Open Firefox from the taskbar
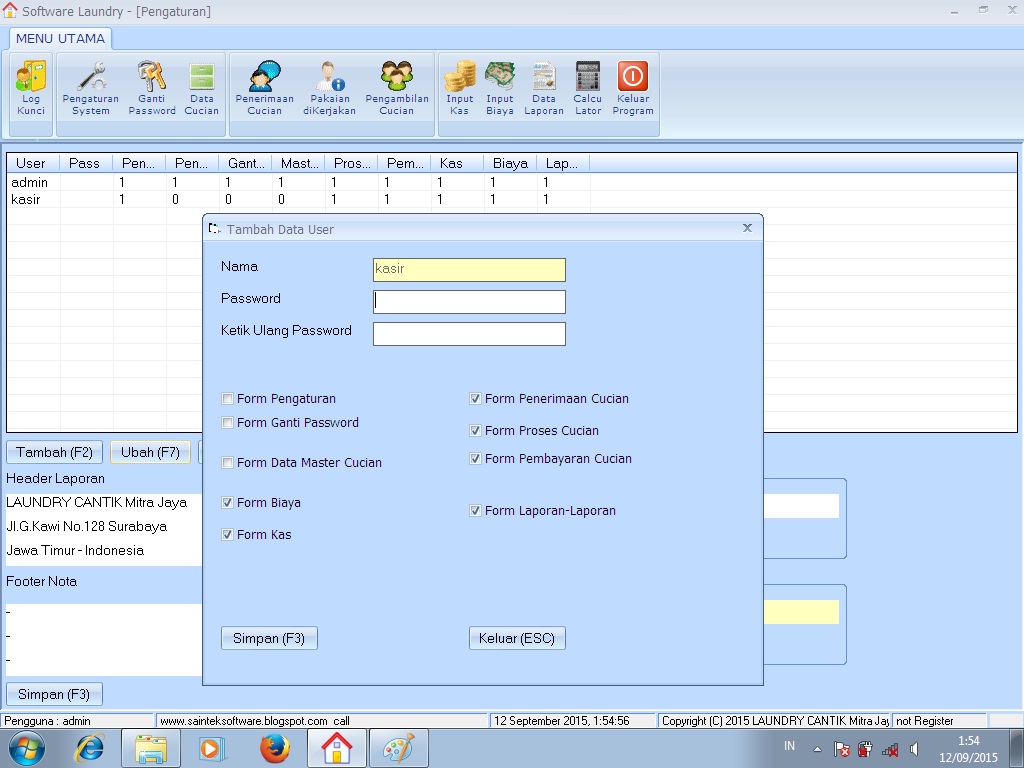The image size is (1024, 768). (274, 747)
